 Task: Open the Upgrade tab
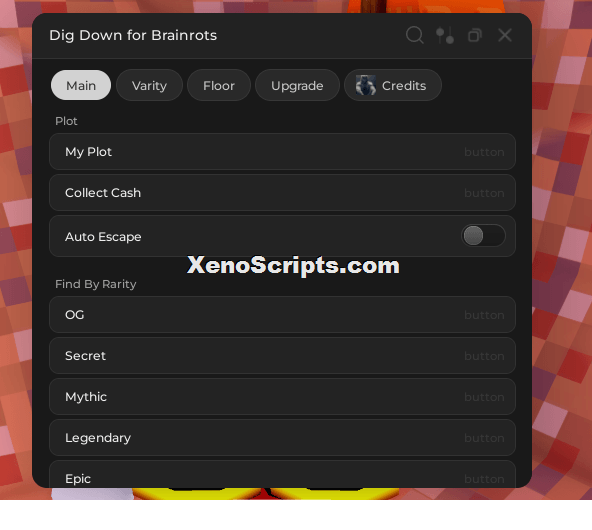tap(297, 85)
